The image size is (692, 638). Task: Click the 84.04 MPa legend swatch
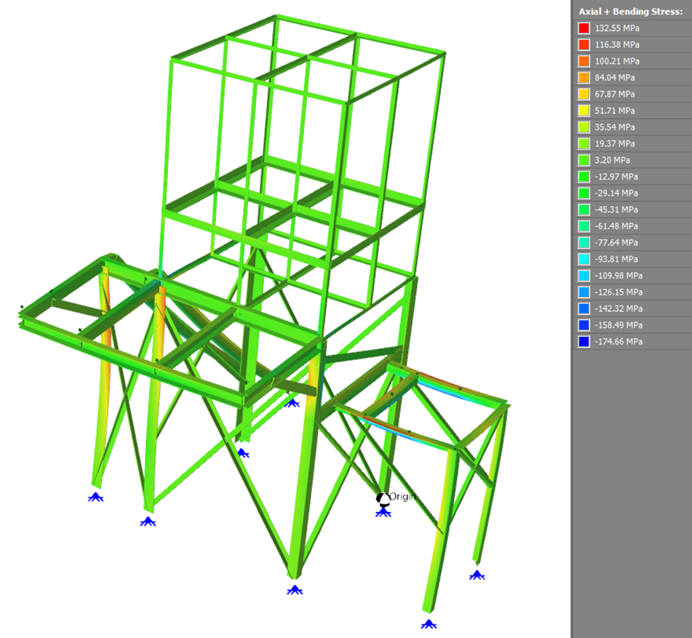tap(584, 78)
